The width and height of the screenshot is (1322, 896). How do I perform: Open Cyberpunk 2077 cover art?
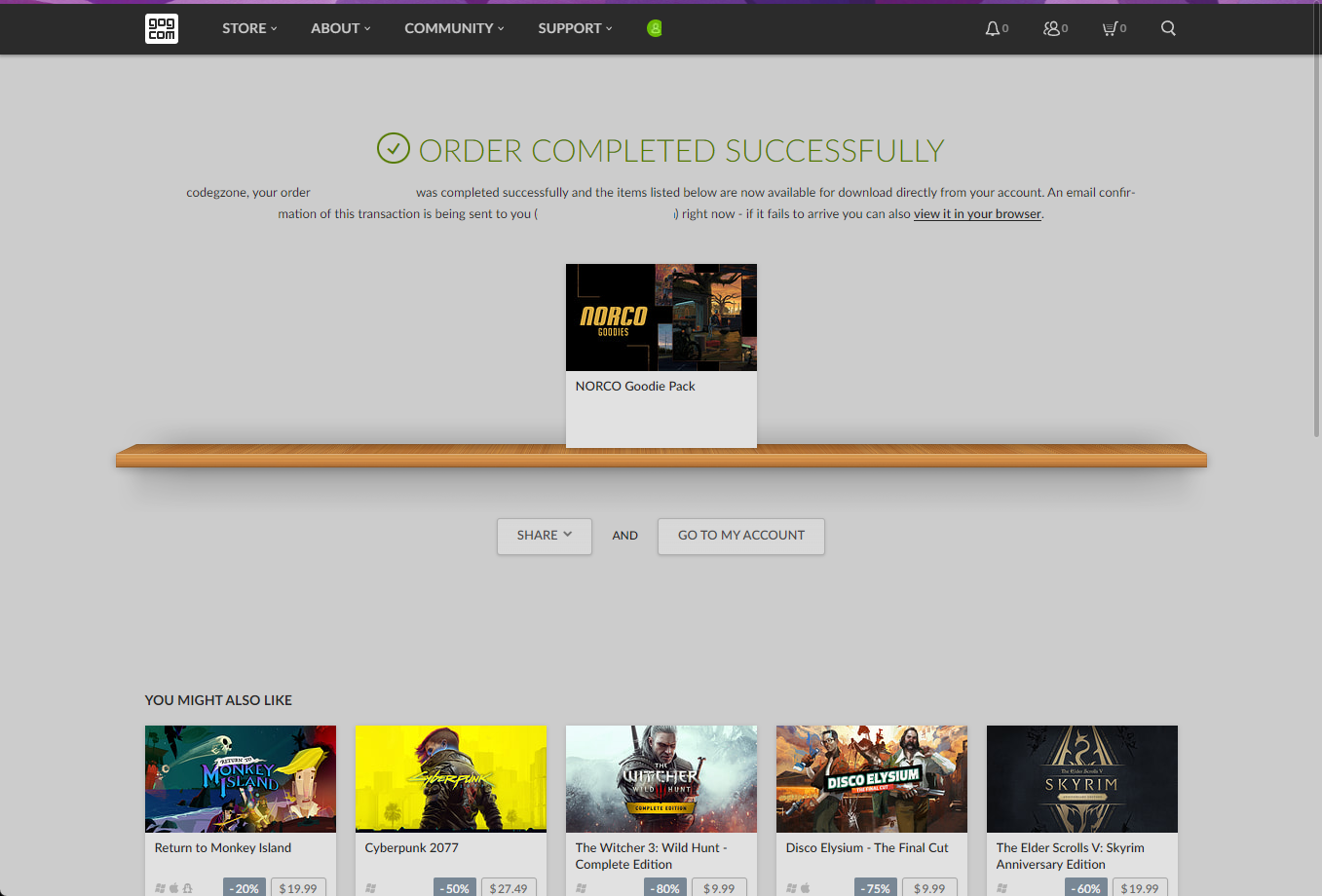point(451,779)
